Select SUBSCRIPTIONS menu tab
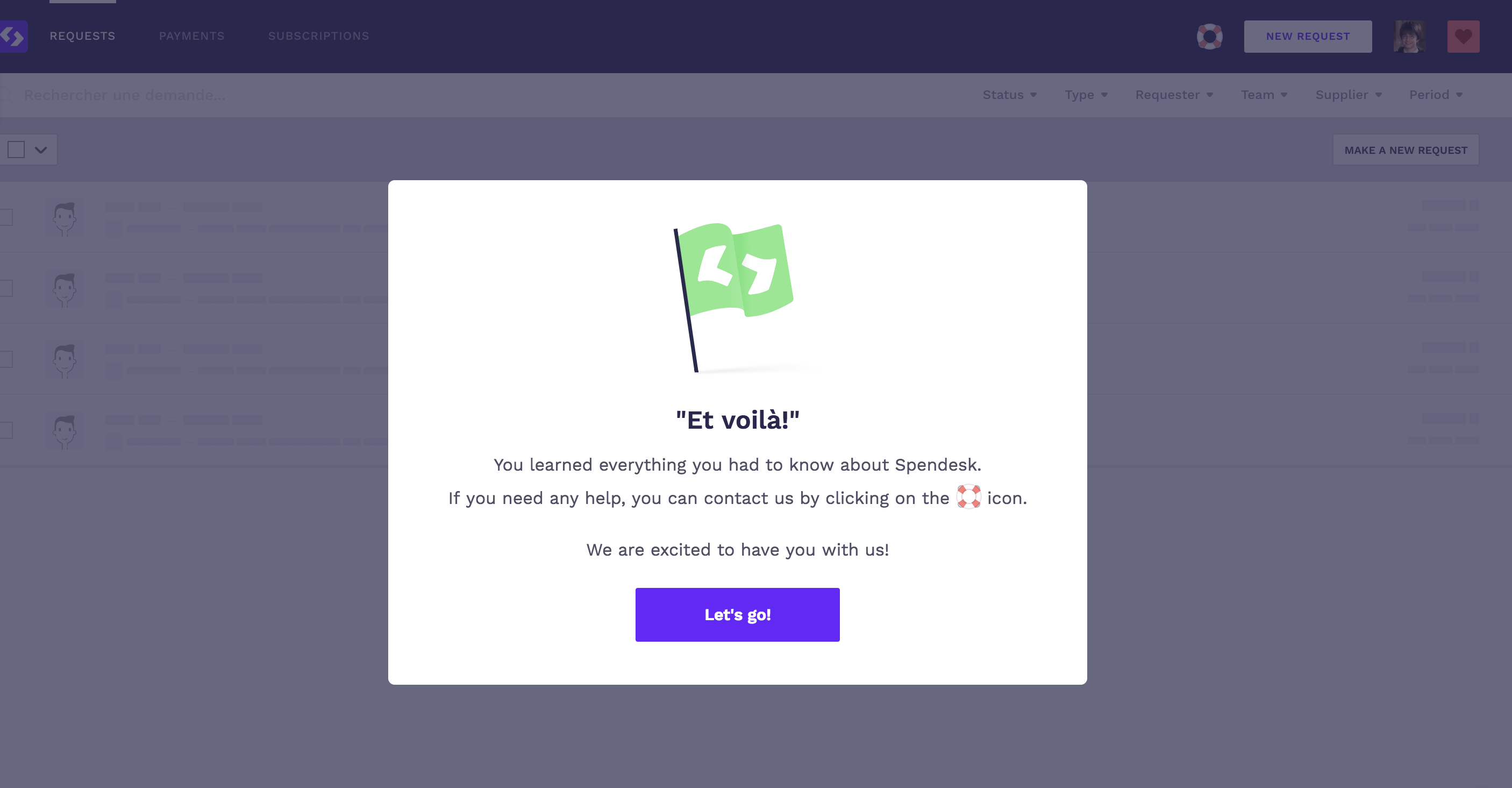This screenshot has width=1512, height=788. 318,36
